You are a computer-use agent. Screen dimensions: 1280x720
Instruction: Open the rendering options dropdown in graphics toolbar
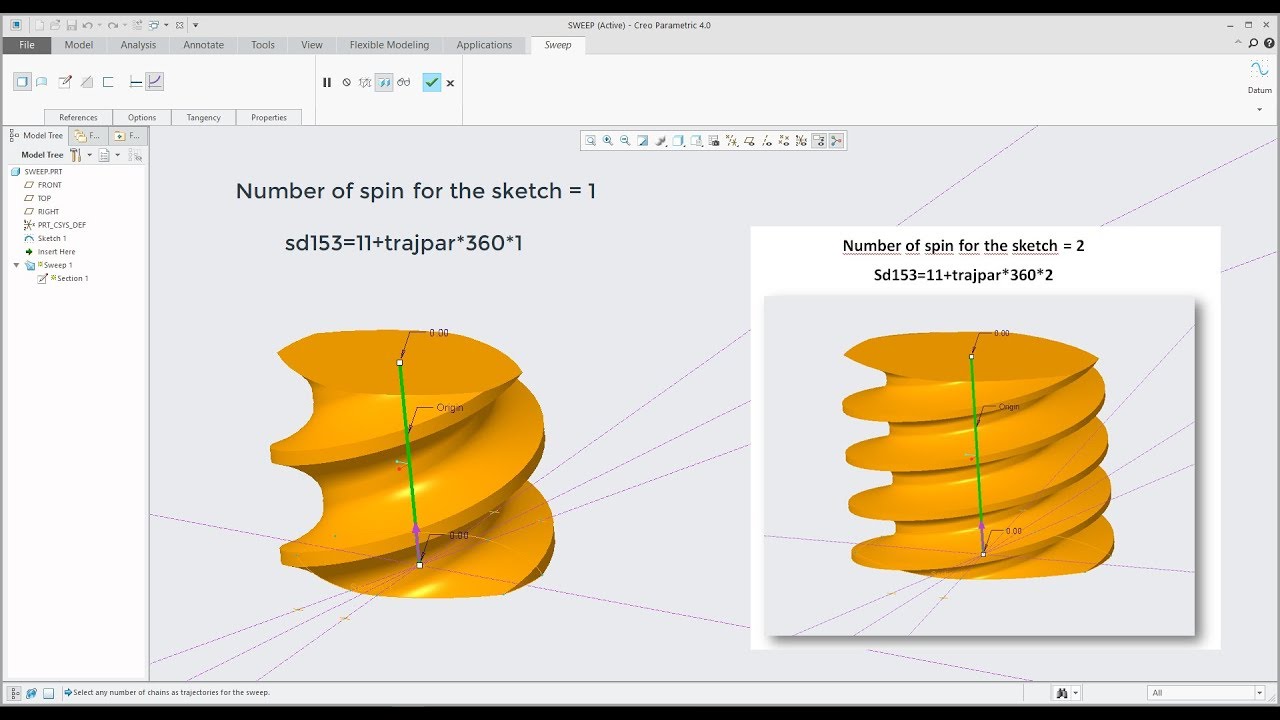[x=660, y=141]
